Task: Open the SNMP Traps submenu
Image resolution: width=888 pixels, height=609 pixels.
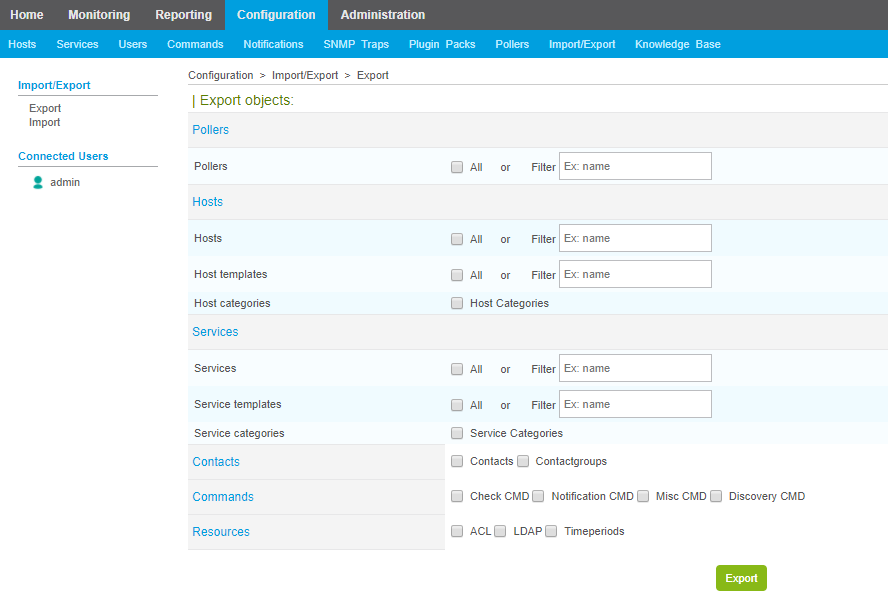Action: click(x=356, y=44)
